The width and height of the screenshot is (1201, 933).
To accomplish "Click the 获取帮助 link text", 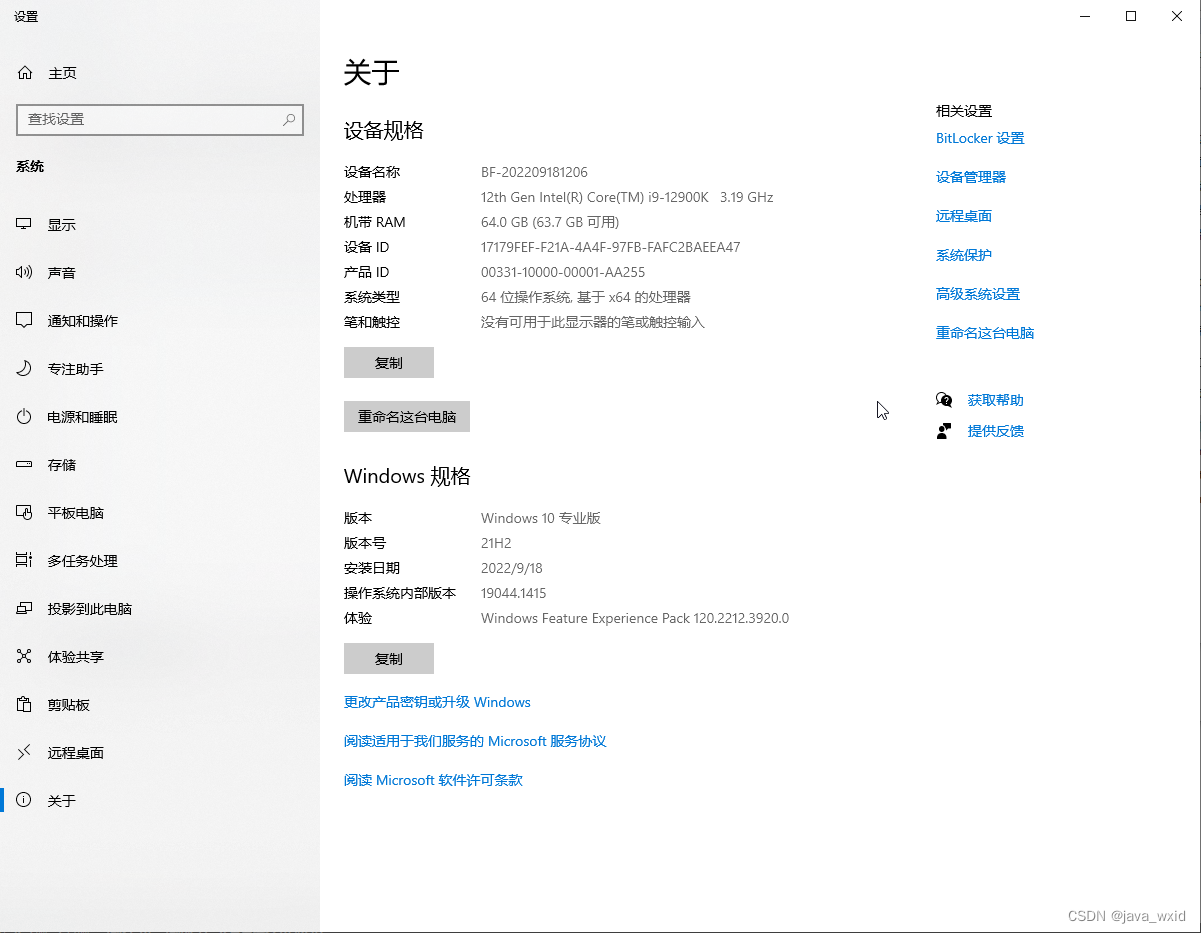I will point(996,400).
